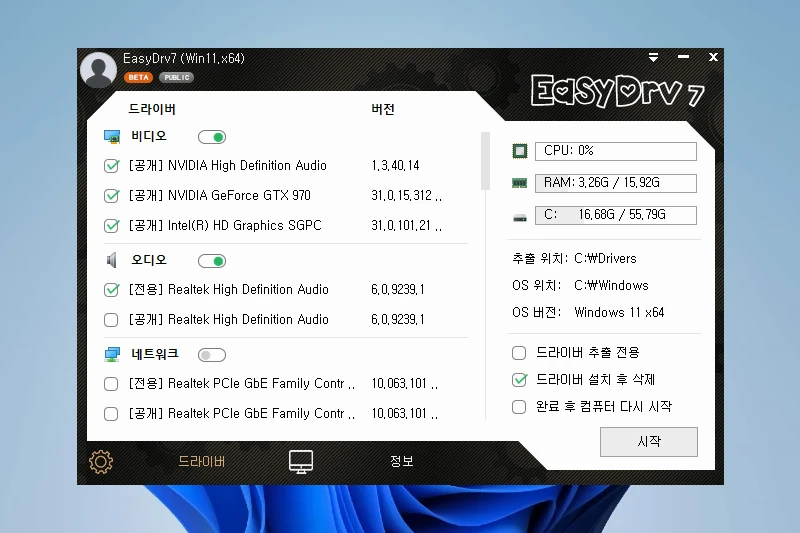Enable 드라이버 추출 전용 option

point(519,352)
